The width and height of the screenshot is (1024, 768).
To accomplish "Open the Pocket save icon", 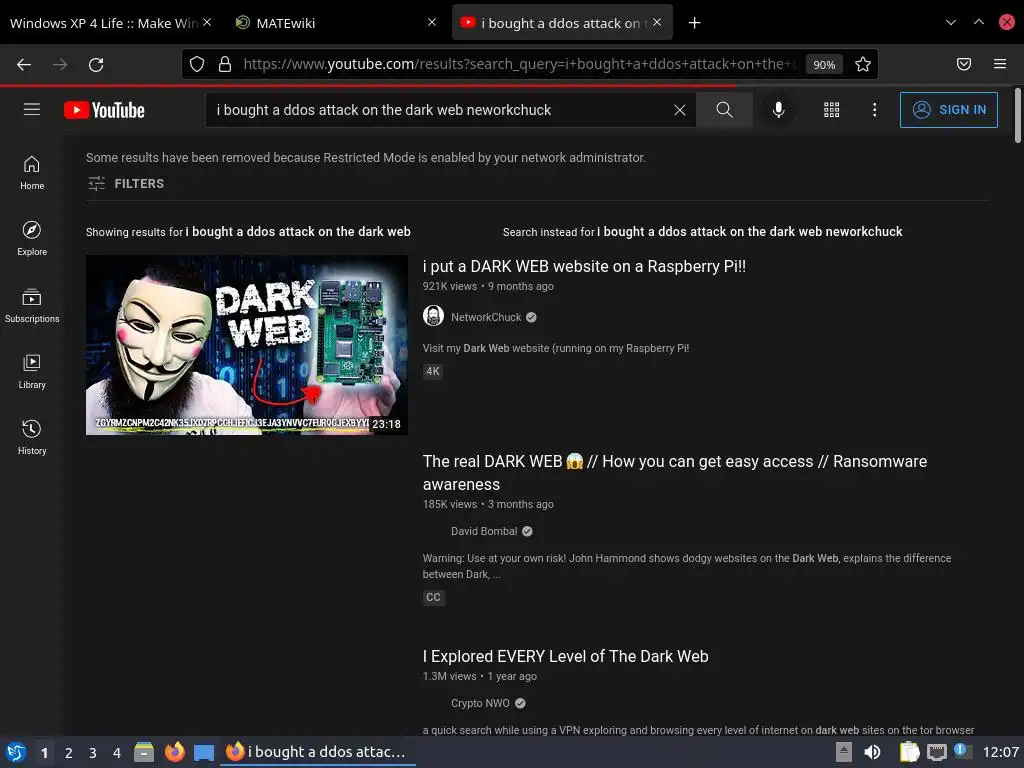I will click(x=963, y=64).
